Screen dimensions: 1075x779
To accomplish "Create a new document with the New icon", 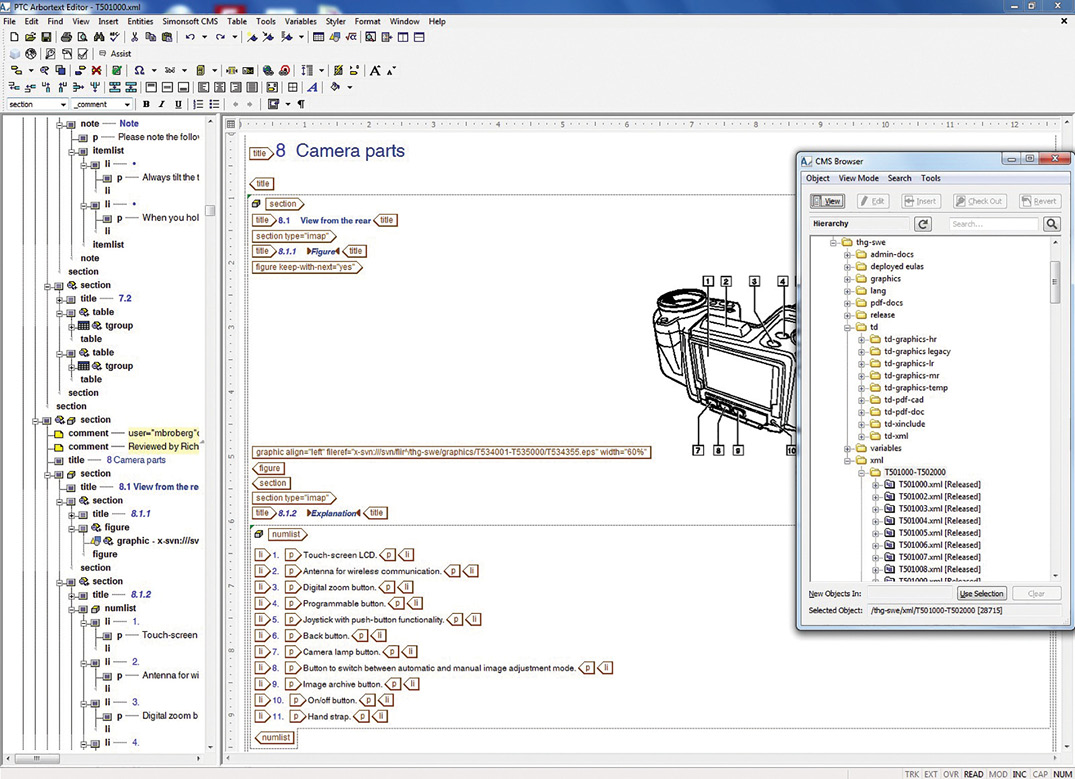I will point(14,37).
